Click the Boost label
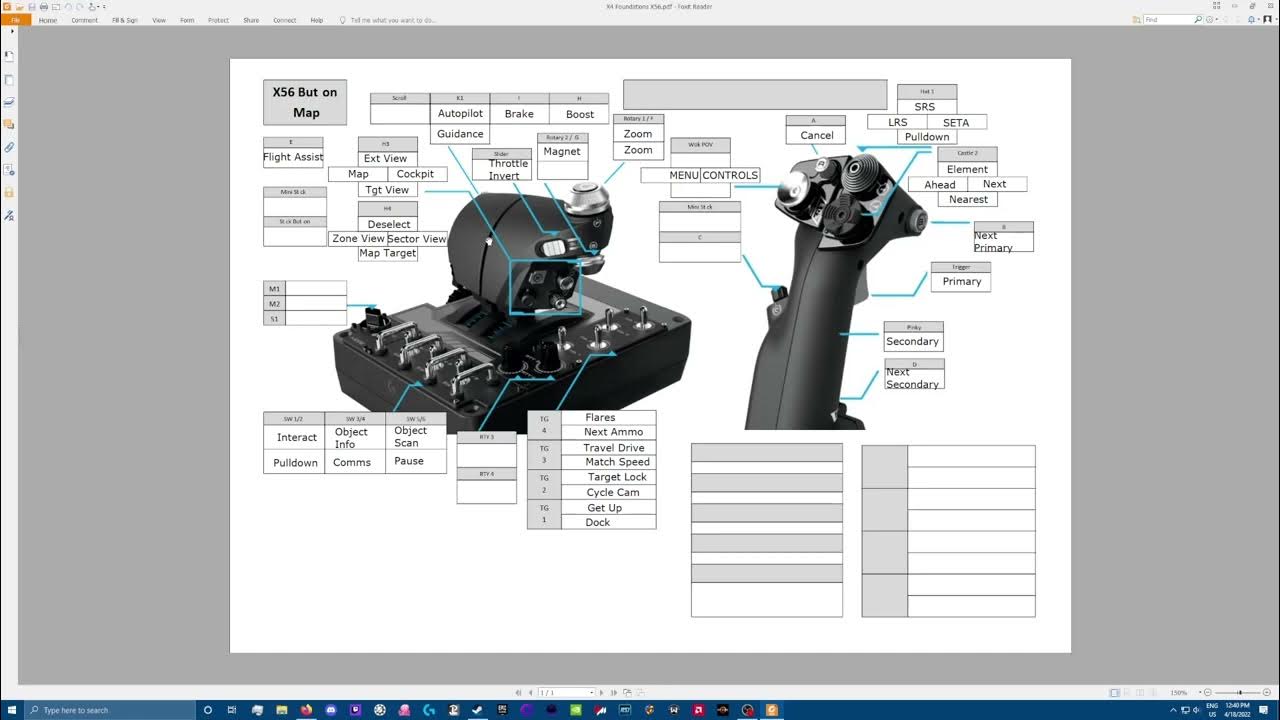Viewport: 1280px width, 720px height. [x=580, y=114]
